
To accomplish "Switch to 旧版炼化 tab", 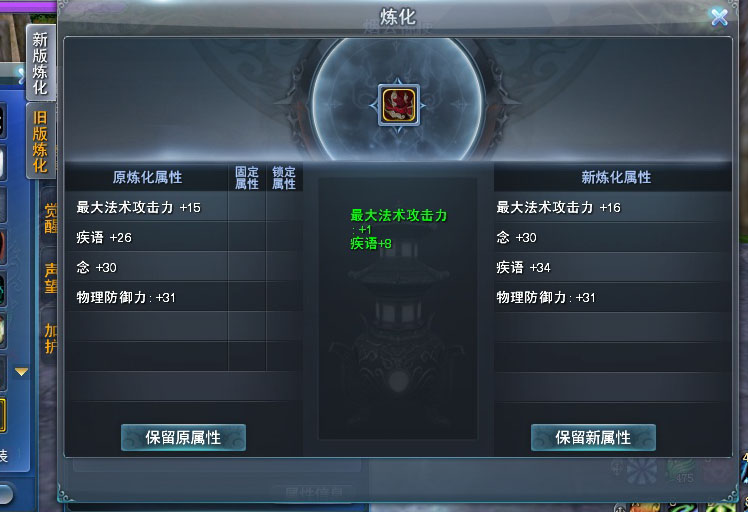I will tap(41, 141).
